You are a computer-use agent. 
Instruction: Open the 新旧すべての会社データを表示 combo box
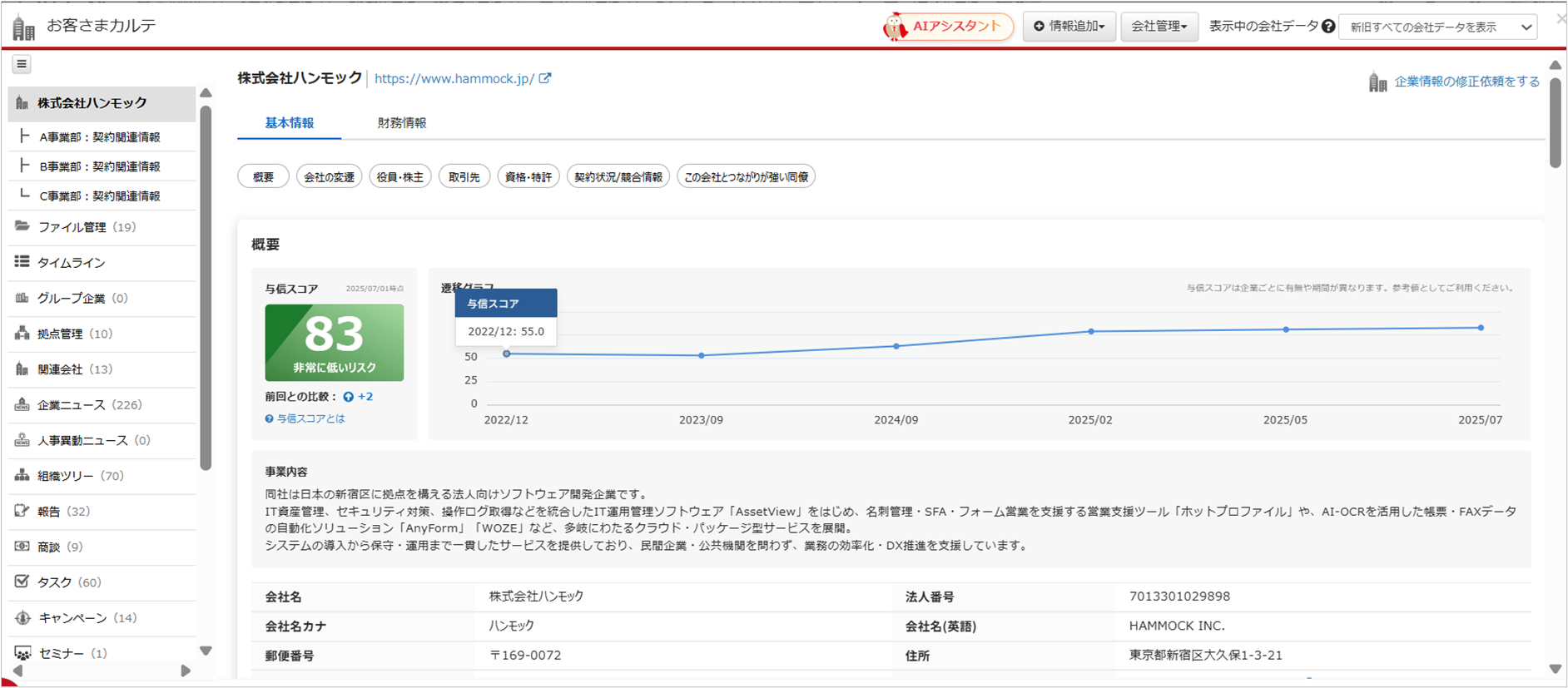point(1438,27)
